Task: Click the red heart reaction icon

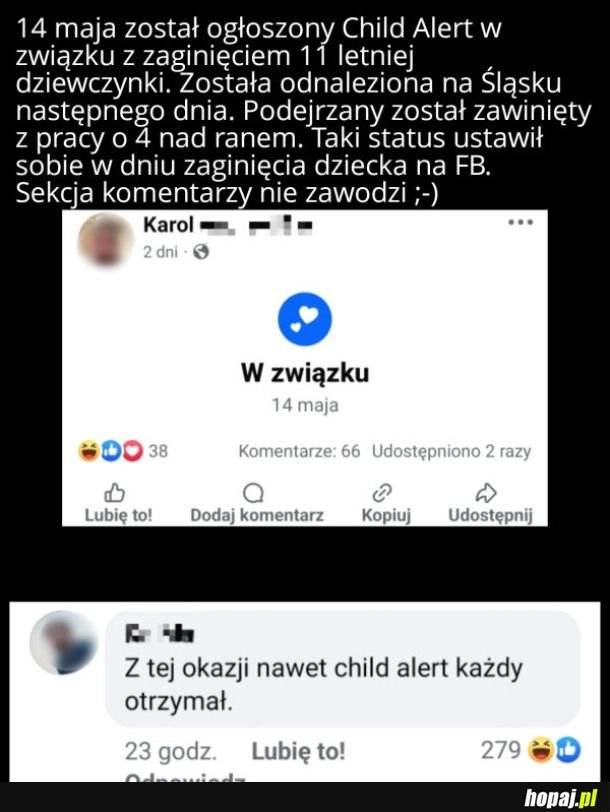Action: click(x=133, y=451)
